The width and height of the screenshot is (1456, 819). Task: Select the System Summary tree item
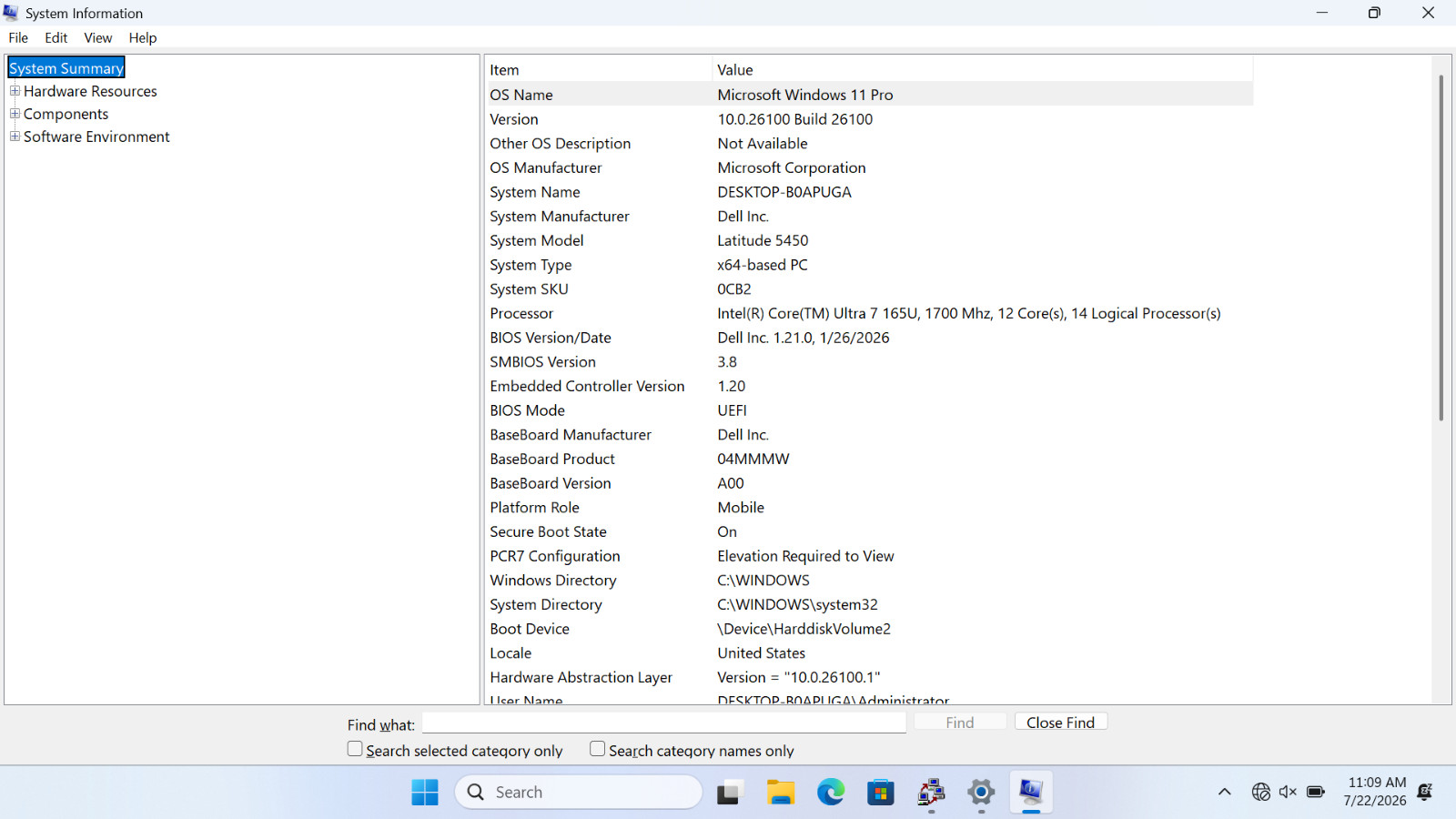pyautogui.click(x=66, y=68)
